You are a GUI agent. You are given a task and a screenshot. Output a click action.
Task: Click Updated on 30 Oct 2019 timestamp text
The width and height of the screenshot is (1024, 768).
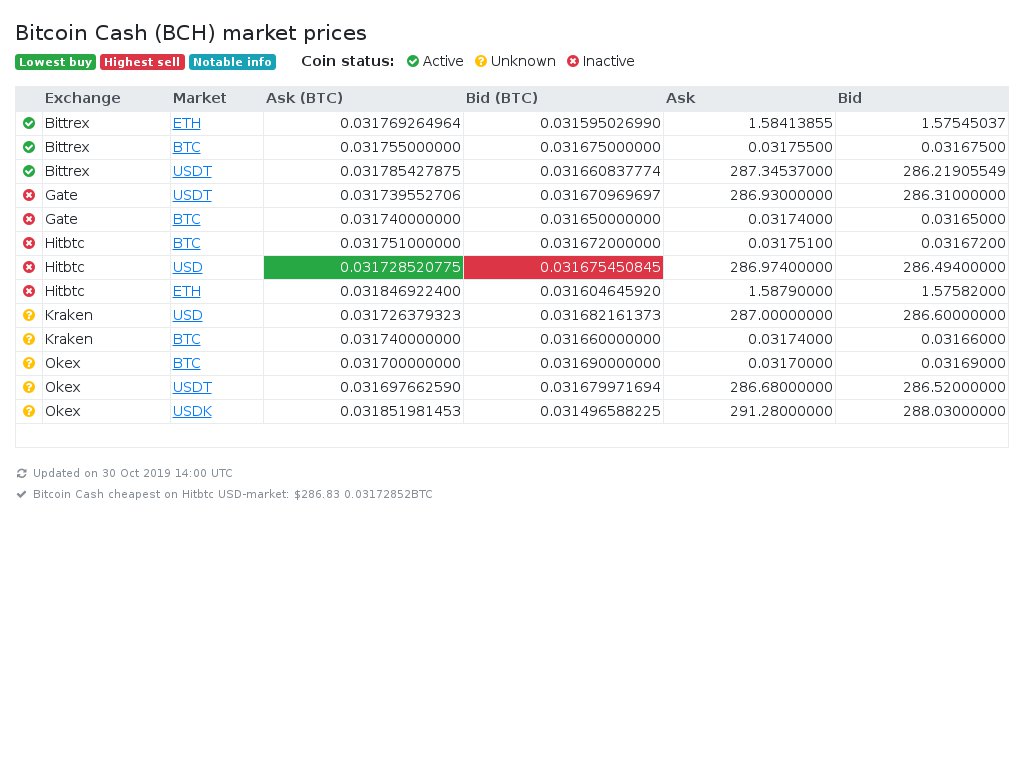click(x=133, y=473)
